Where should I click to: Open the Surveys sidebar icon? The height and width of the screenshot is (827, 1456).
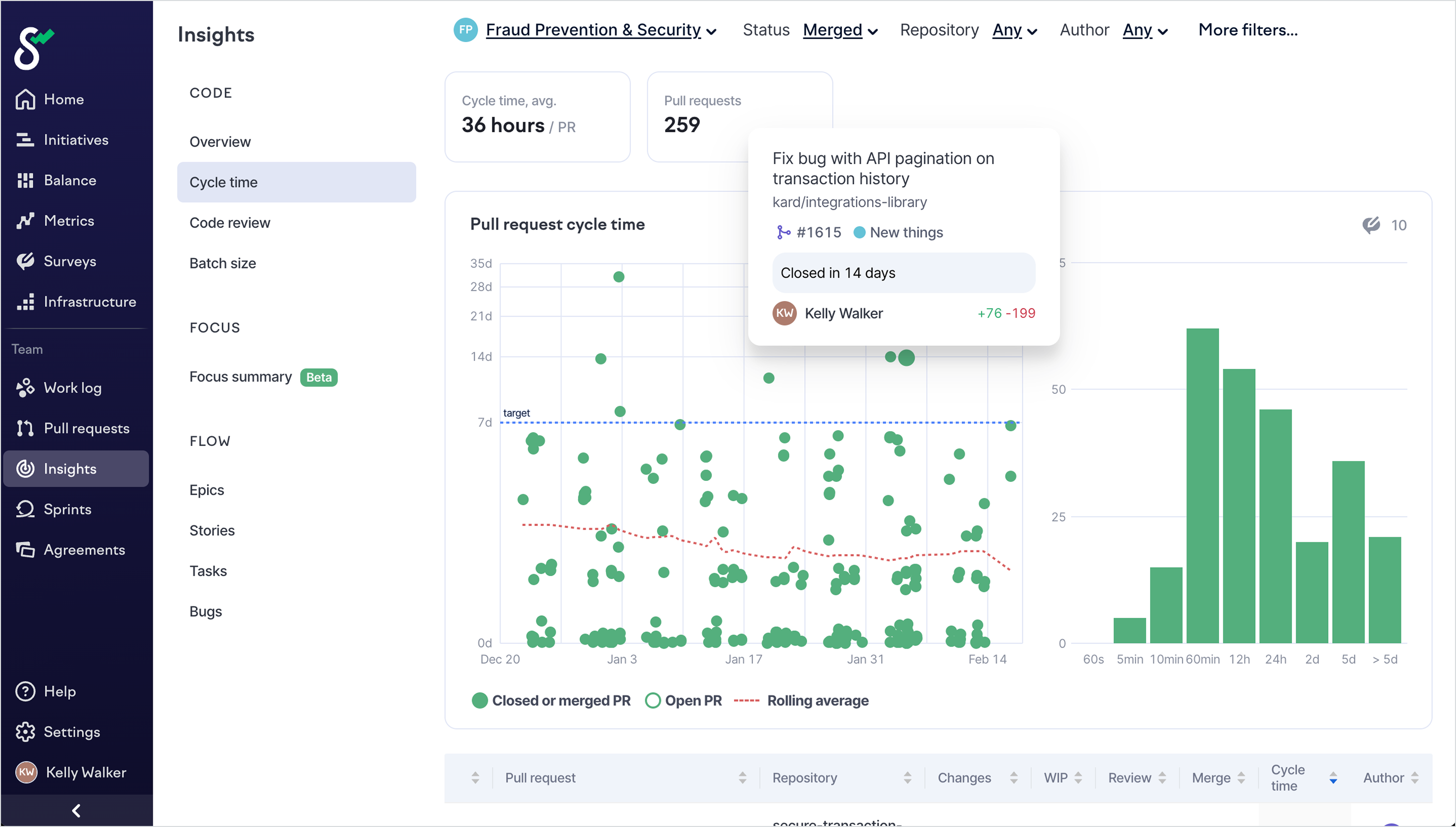pyautogui.click(x=25, y=261)
